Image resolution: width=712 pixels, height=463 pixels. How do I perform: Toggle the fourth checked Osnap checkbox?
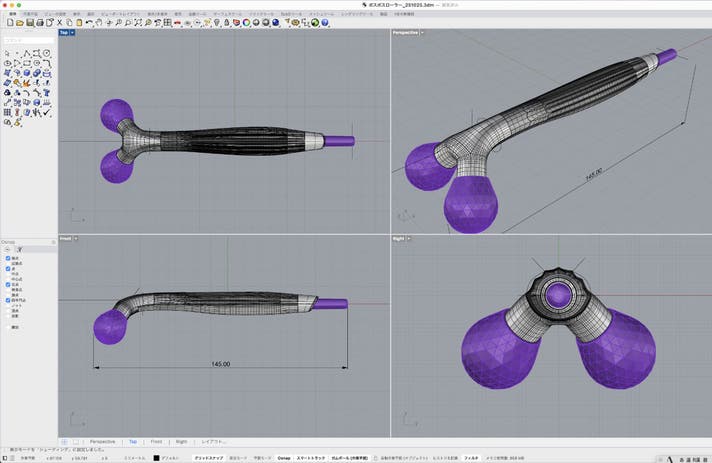8,299
